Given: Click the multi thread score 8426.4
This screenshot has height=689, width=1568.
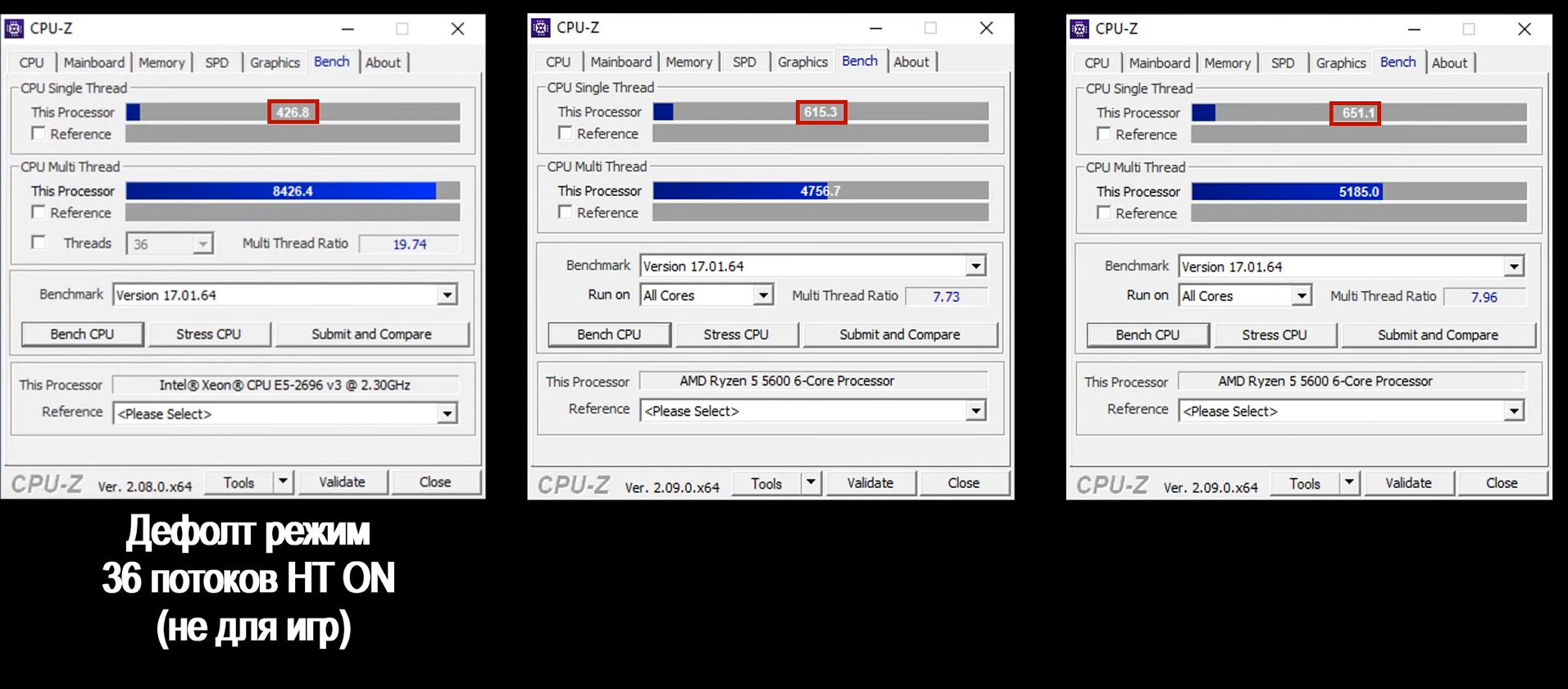Looking at the screenshot, I should [x=293, y=191].
